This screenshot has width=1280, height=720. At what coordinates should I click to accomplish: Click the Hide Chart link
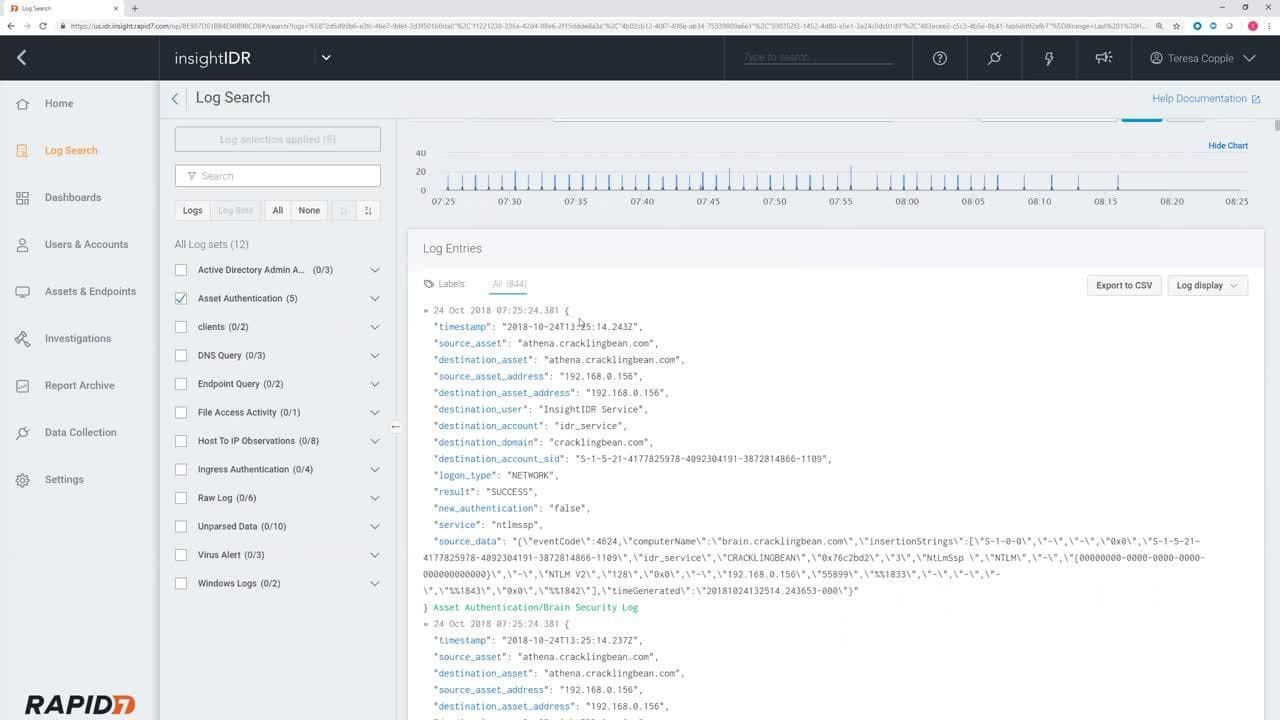(x=1228, y=146)
